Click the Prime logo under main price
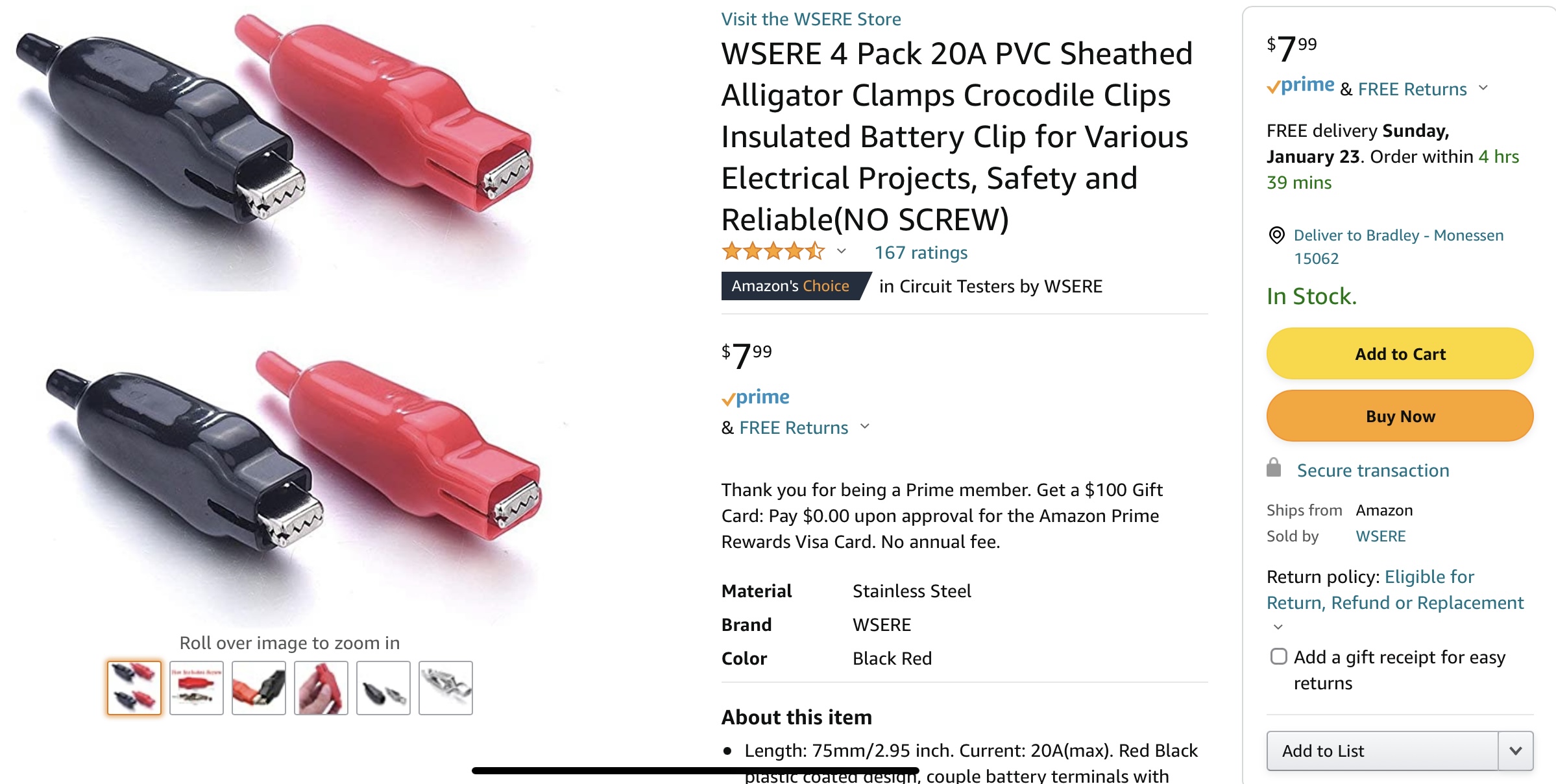The width and height of the screenshot is (1556, 784). pyautogui.click(x=756, y=398)
